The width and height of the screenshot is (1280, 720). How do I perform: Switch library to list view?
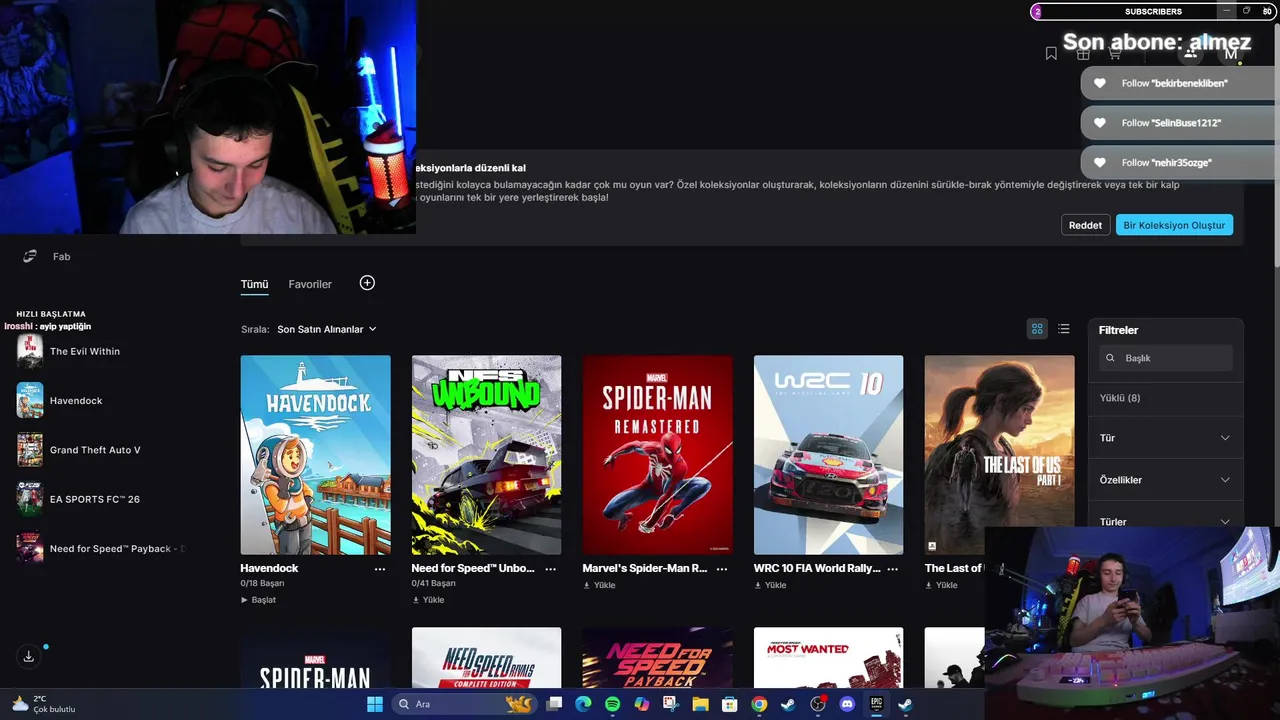(1064, 329)
